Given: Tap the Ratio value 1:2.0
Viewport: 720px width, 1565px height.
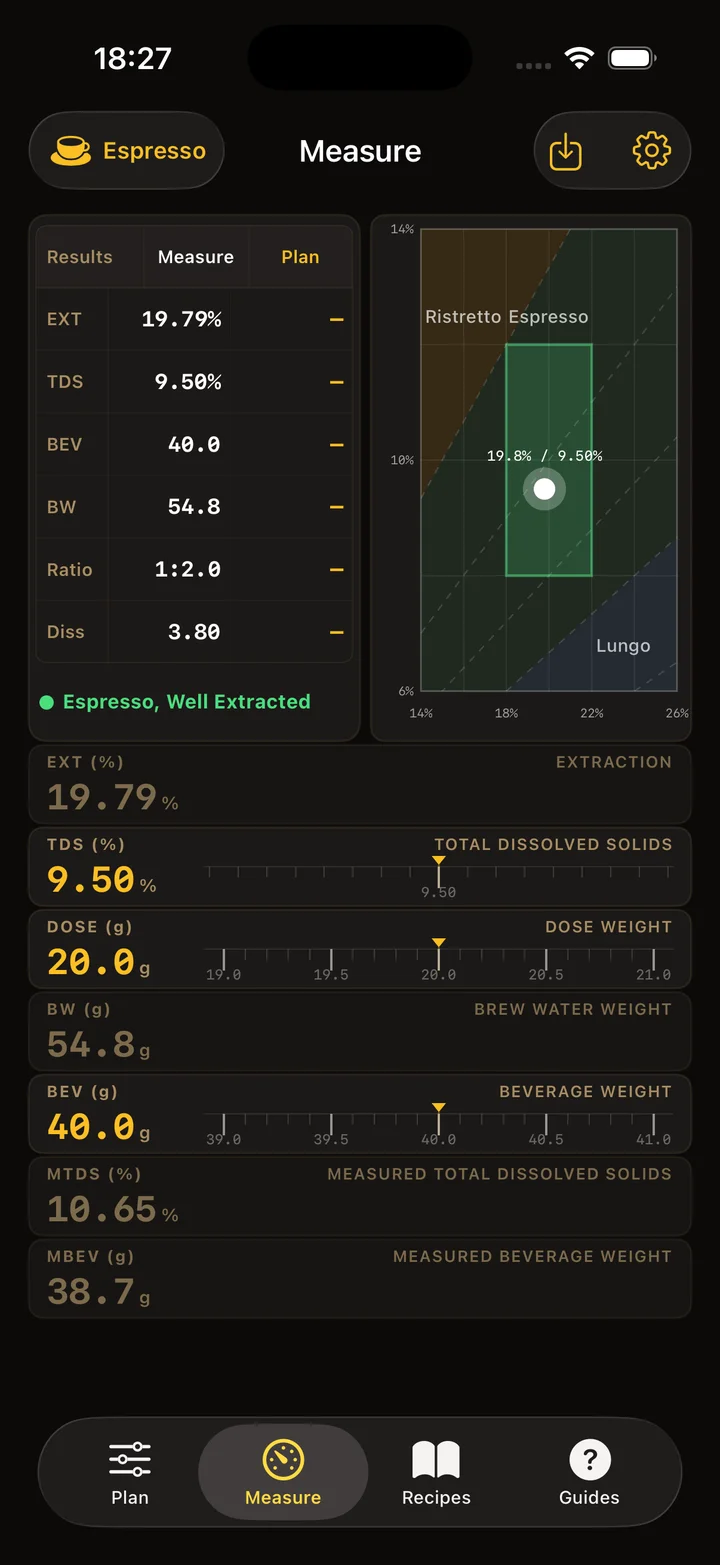Looking at the screenshot, I should coord(188,569).
